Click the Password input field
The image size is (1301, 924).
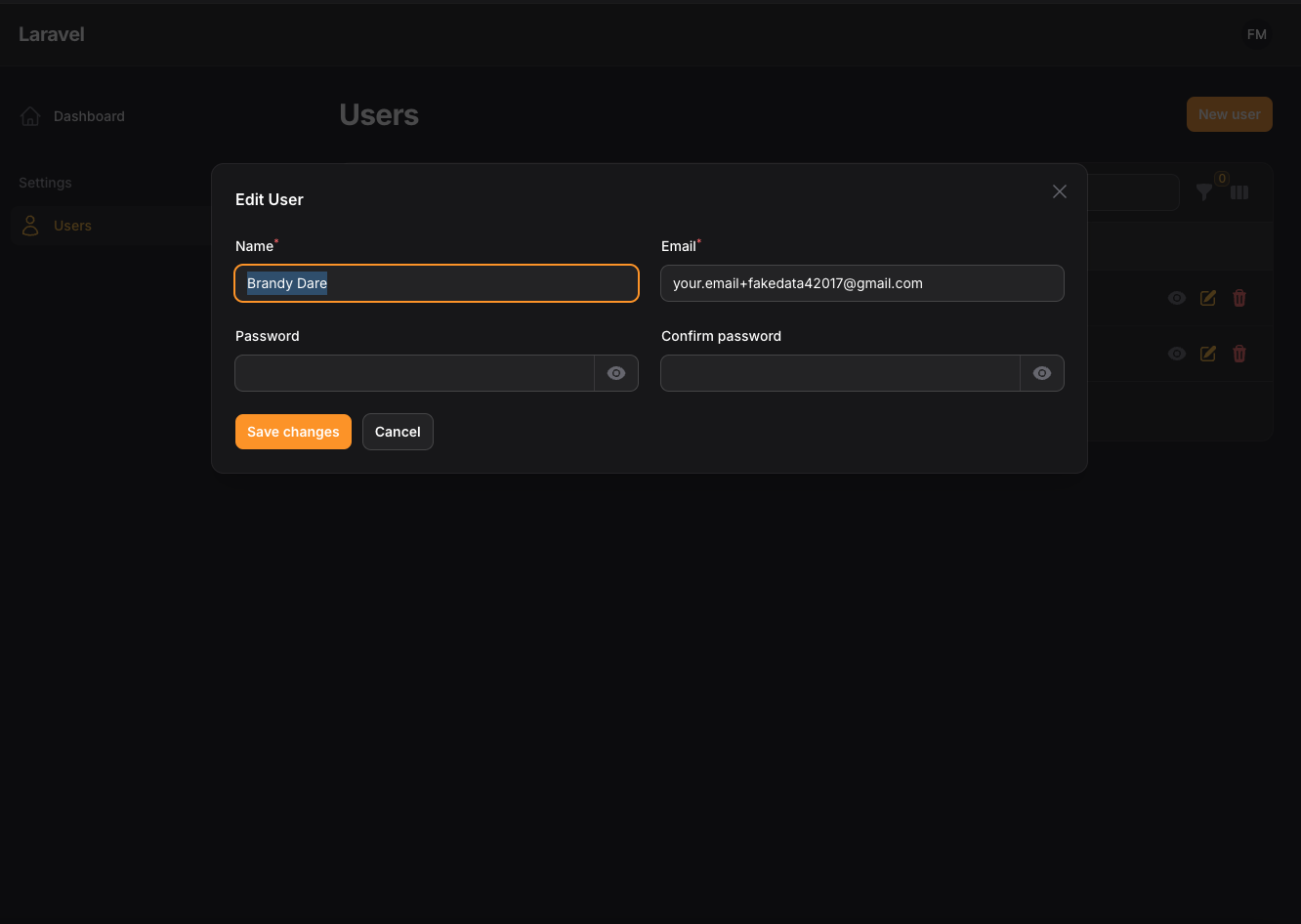tap(415, 373)
